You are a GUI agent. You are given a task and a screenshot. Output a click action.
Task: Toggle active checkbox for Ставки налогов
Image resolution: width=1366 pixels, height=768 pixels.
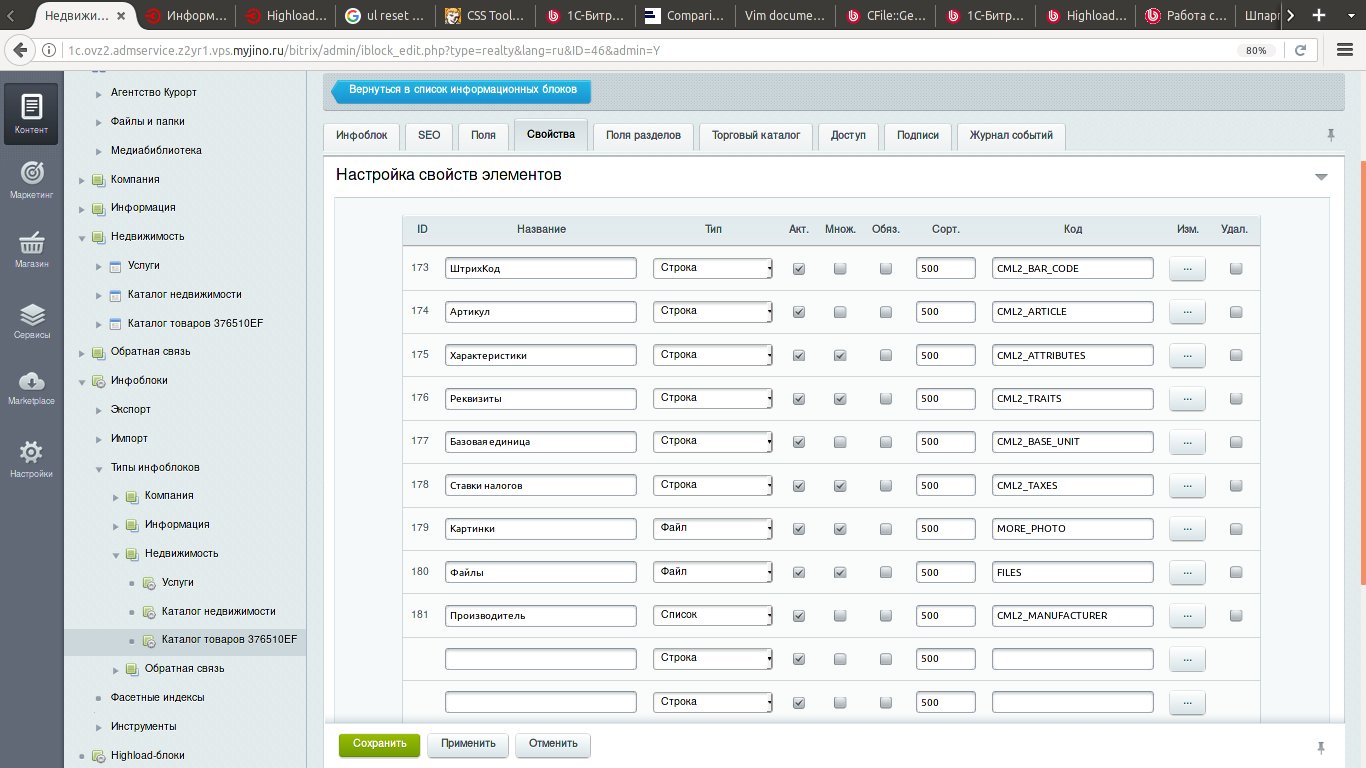coord(799,486)
